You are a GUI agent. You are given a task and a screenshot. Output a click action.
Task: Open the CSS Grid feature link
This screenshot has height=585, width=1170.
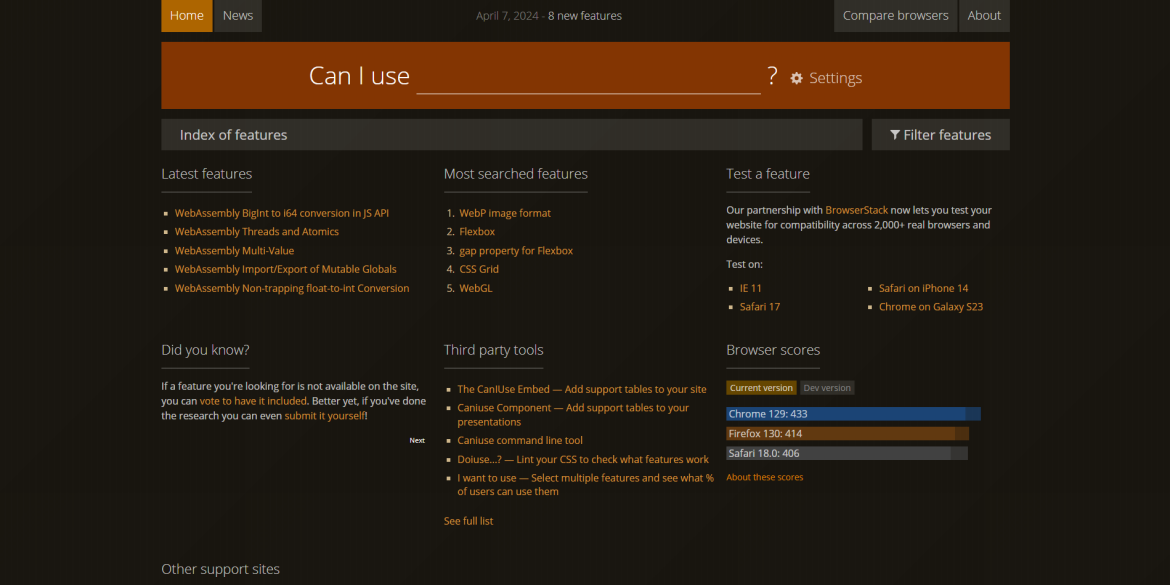tap(479, 269)
